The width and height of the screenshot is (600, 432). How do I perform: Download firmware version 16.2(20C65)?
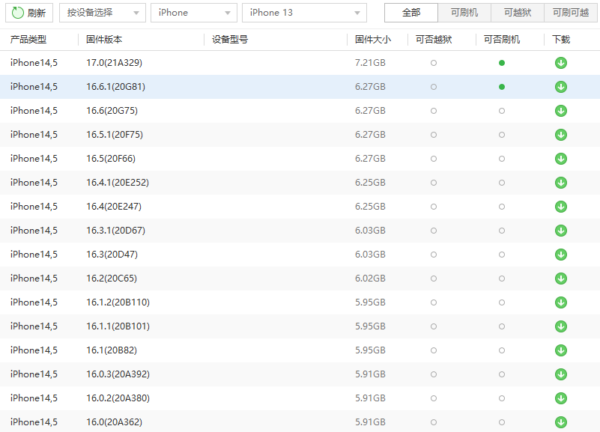point(560,278)
